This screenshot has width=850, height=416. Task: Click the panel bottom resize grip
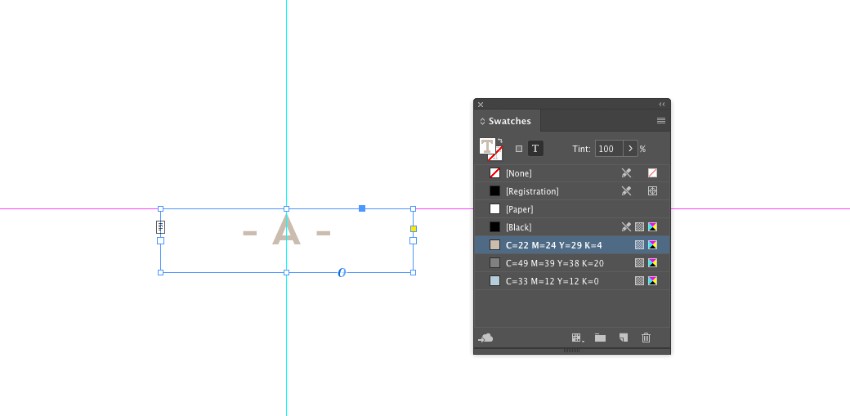(571, 350)
